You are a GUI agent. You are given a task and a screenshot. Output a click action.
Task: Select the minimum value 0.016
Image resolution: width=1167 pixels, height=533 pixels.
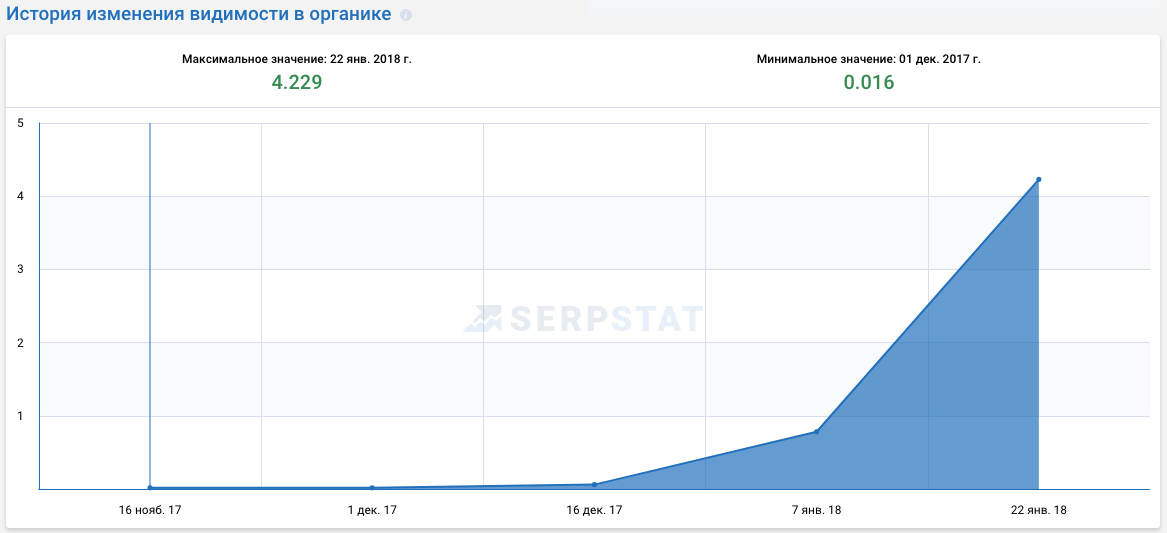(869, 83)
